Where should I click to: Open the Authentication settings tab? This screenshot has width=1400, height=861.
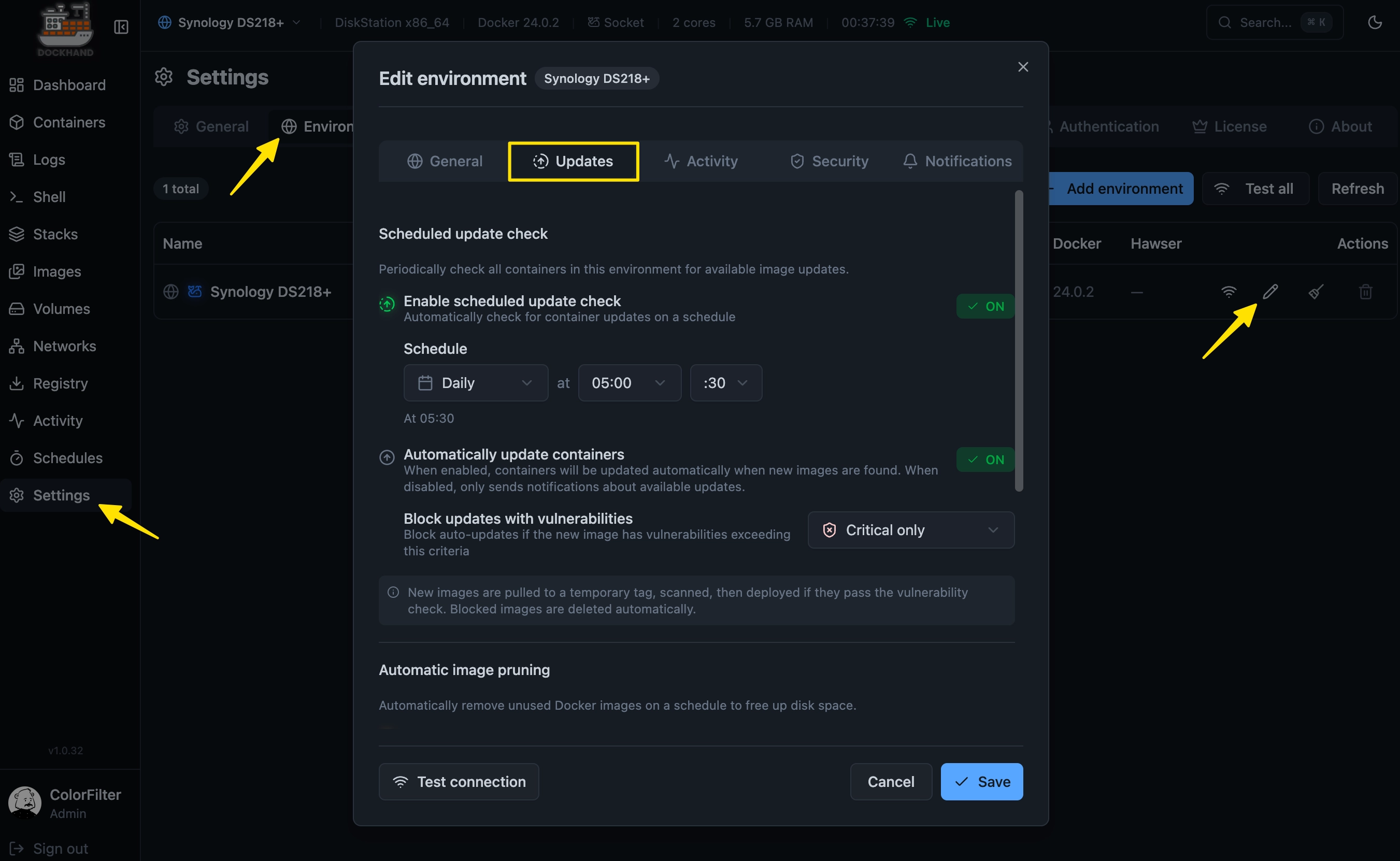(1105, 126)
